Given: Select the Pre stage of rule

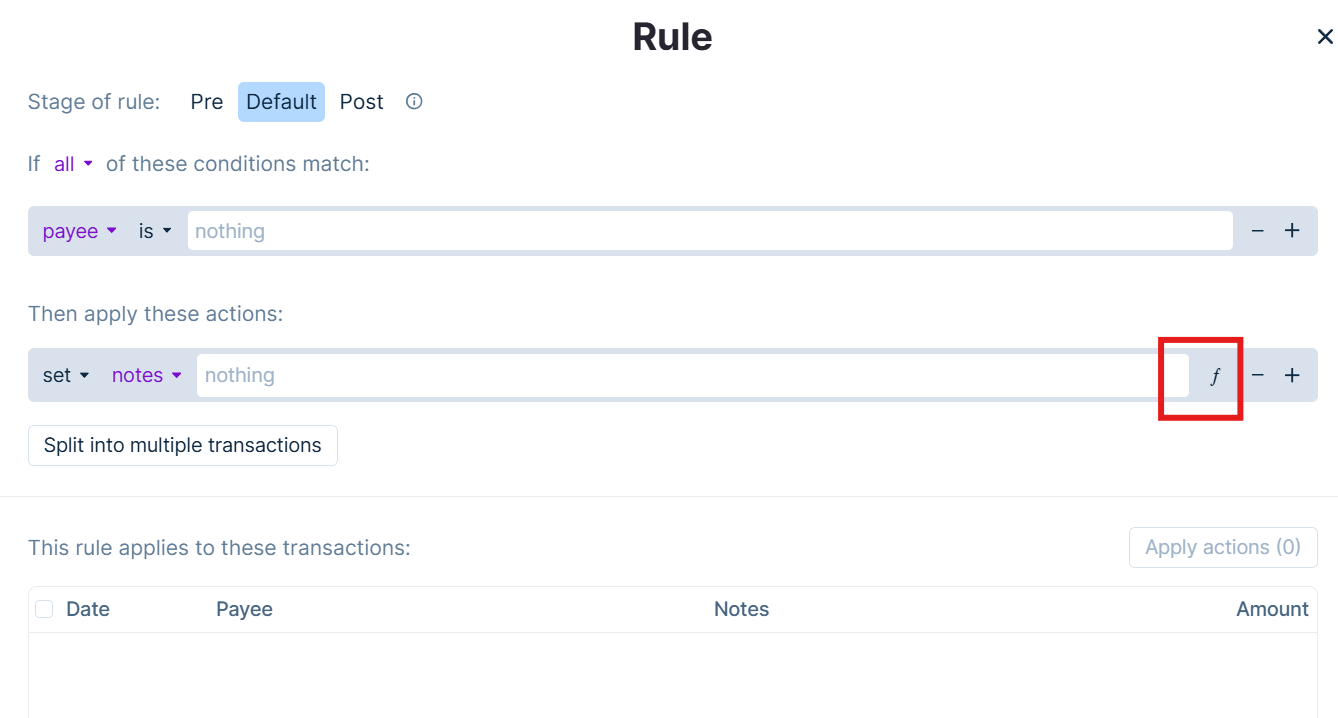Looking at the screenshot, I should [x=207, y=101].
